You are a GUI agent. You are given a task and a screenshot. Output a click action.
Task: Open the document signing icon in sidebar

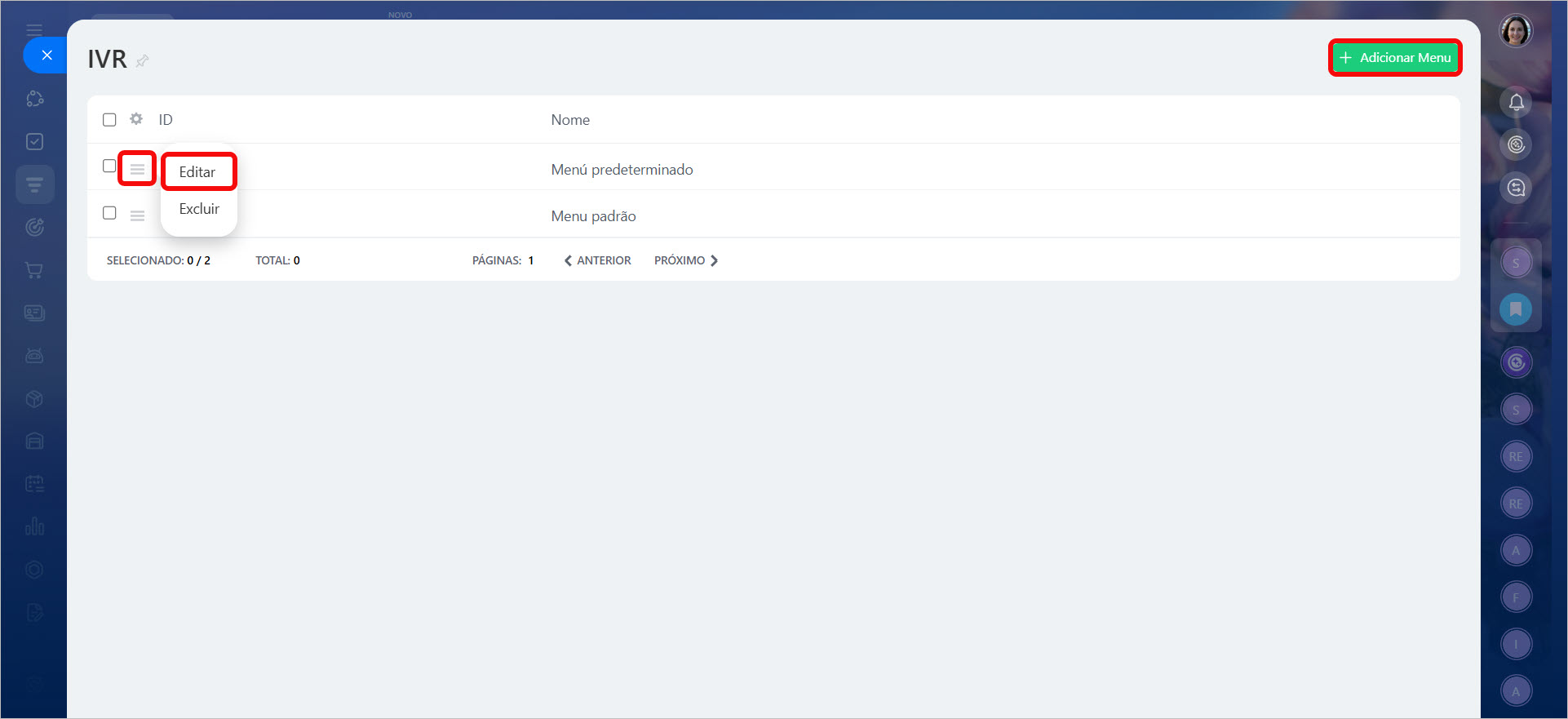point(34,612)
